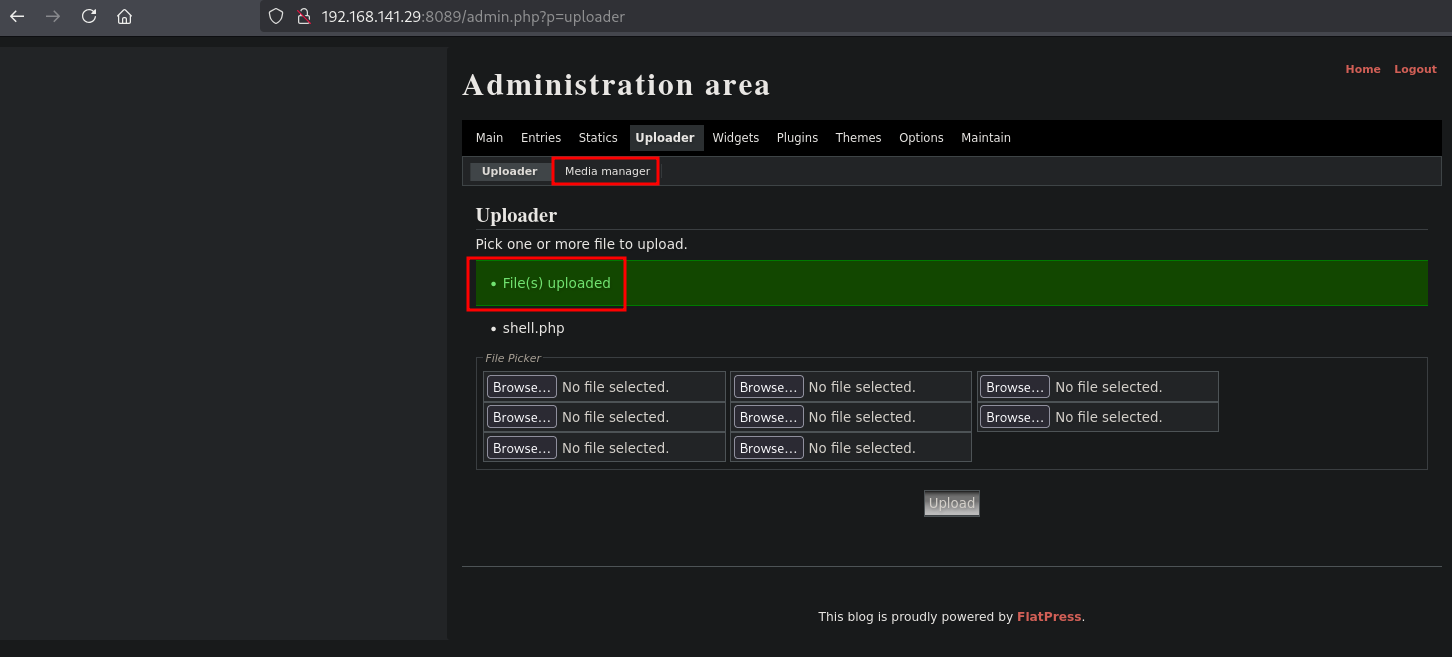Follow the FlatPress footer link
Screen dimensions: 1452x657
[1049, 617]
